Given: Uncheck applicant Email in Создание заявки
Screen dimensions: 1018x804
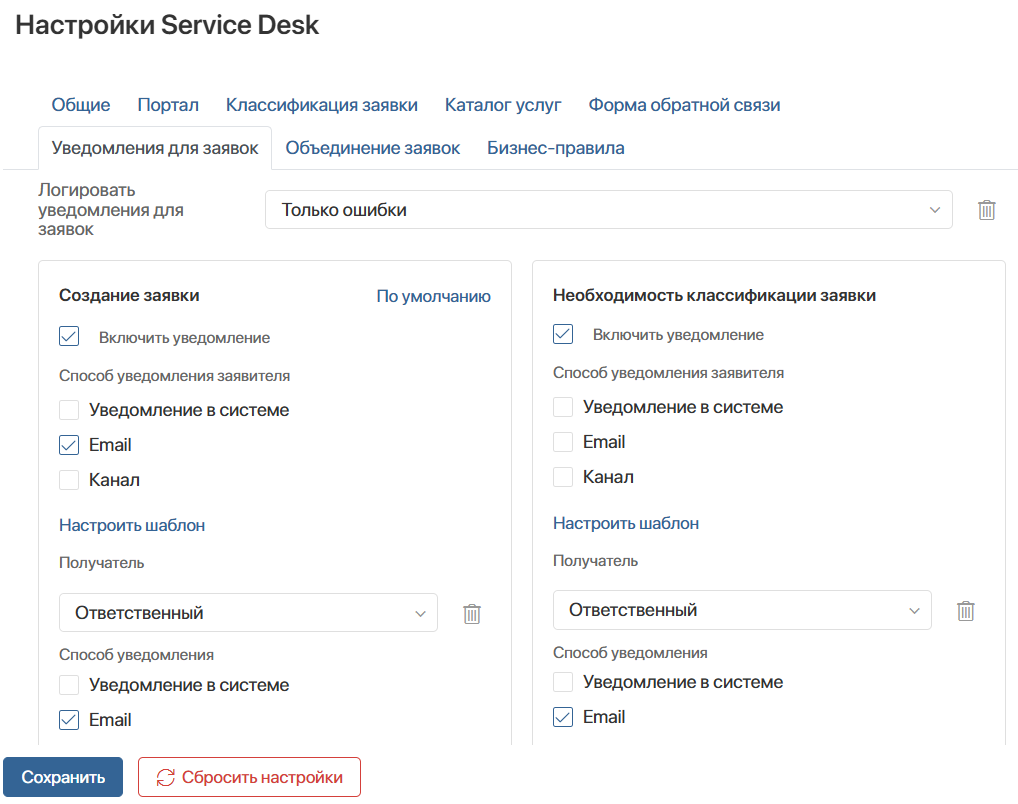Looking at the screenshot, I should pos(69,445).
